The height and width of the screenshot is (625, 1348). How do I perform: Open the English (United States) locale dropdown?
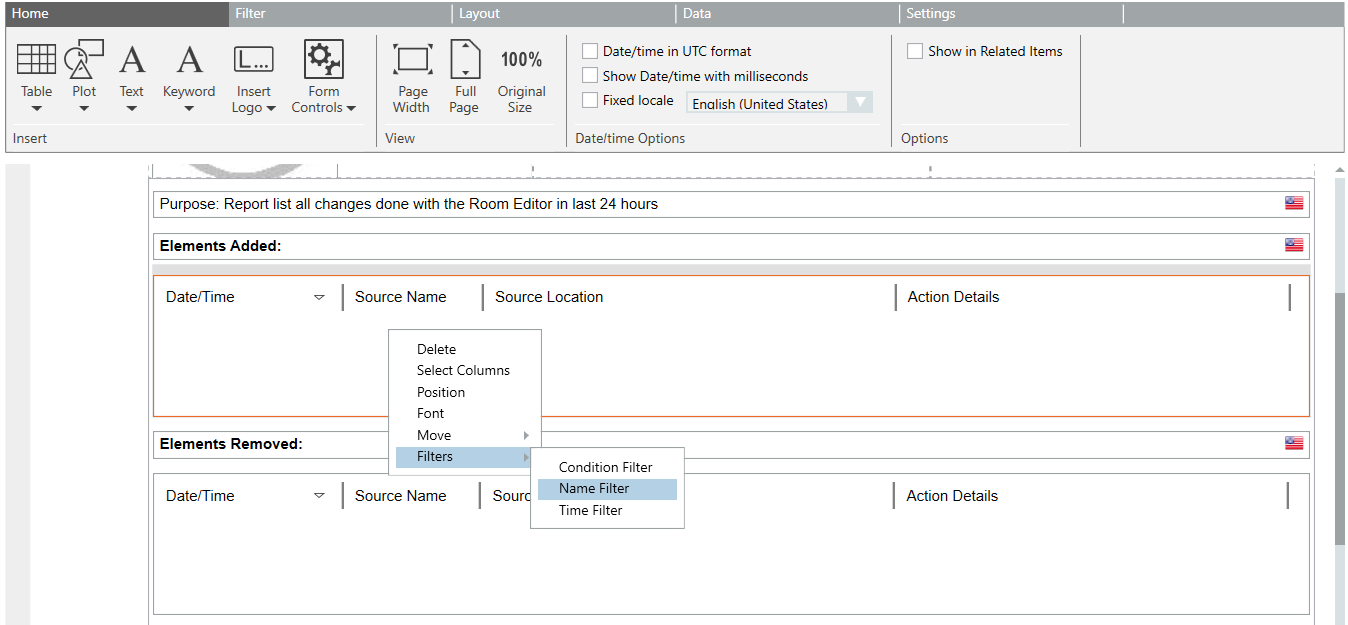click(x=859, y=103)
